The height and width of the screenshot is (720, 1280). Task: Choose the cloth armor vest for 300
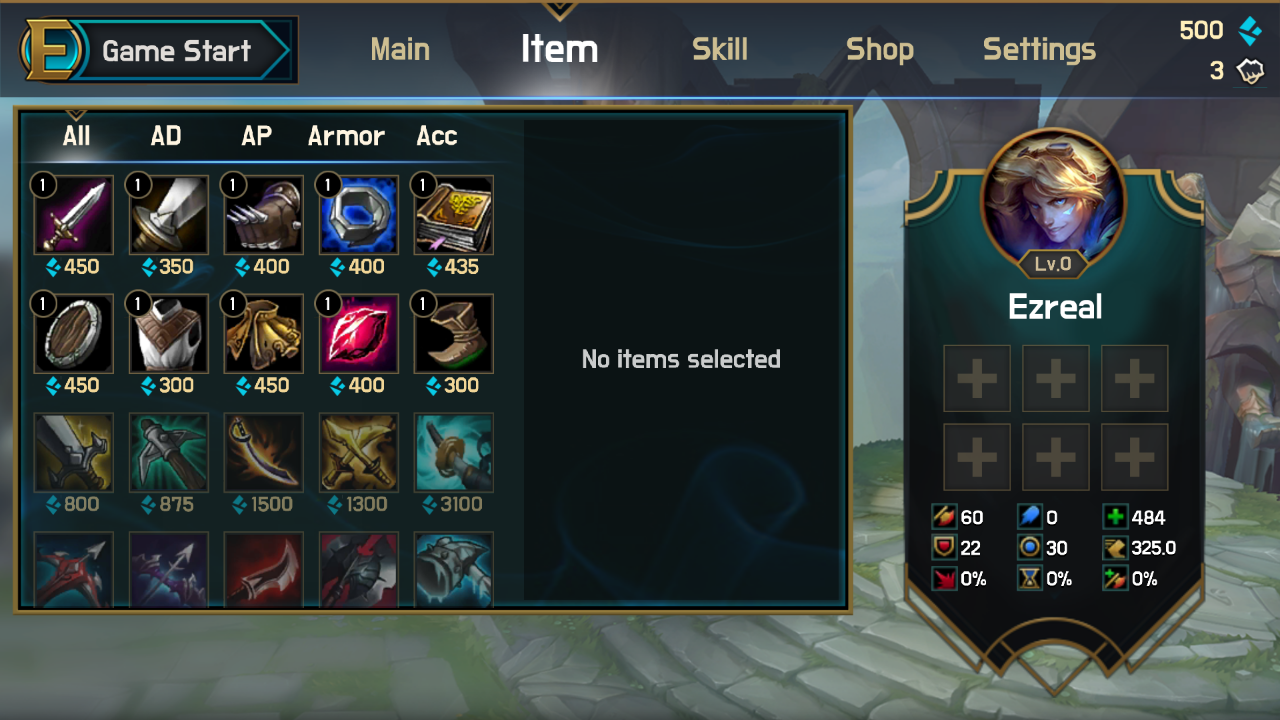169,333
